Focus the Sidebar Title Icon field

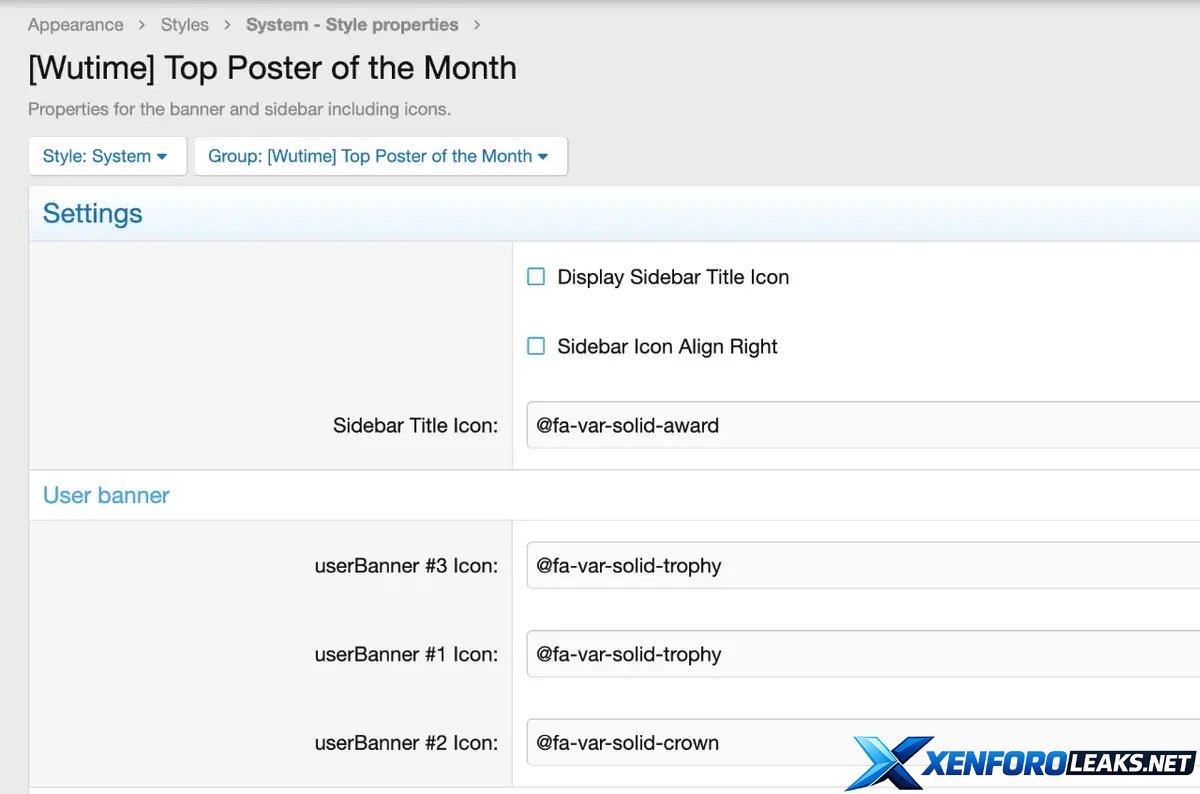[x=860, y=425]
